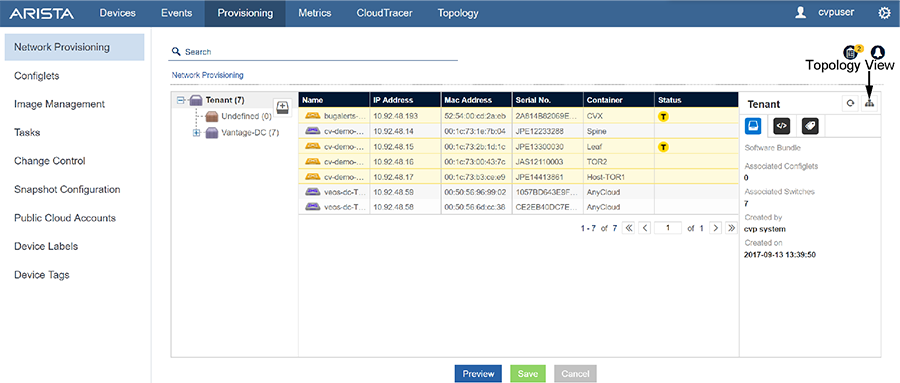Image resolution: width=900 pixels, height=383 pixels.
Task: Click the yellow T status badge for CVX
Action: click(663, 116)
